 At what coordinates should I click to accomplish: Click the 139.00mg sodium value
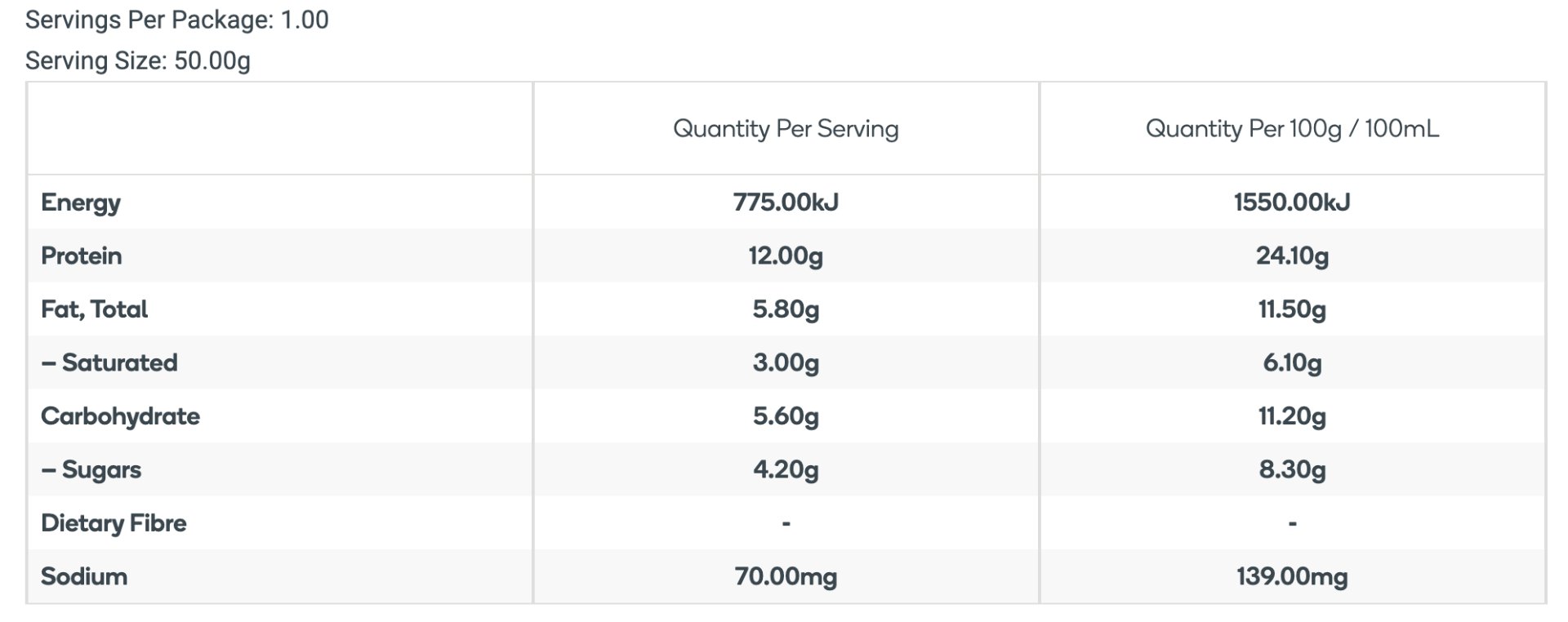tap(1292, 576)
